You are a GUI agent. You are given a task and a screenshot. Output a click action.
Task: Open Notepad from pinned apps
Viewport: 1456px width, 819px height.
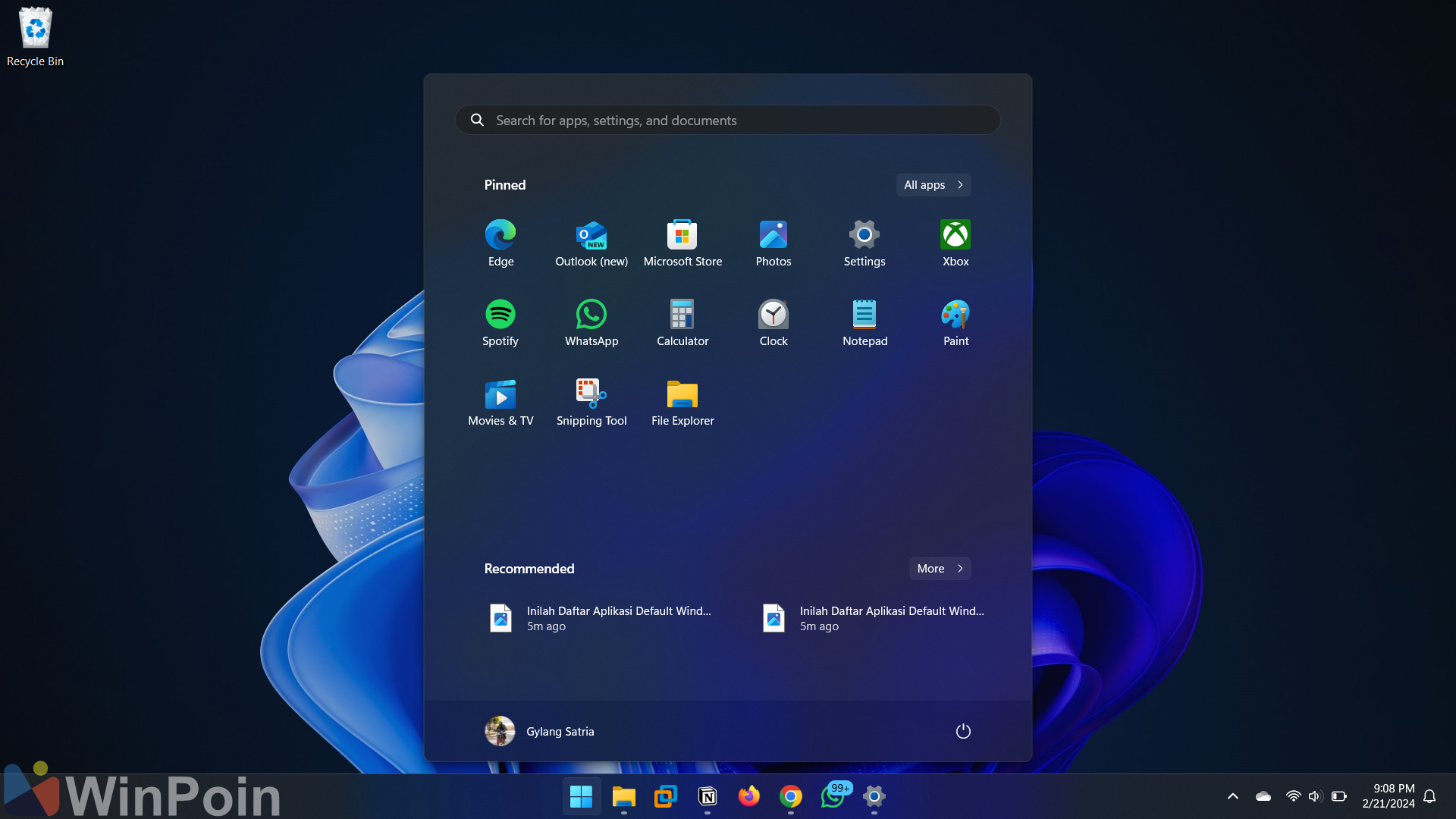click(x=864, y=322)
